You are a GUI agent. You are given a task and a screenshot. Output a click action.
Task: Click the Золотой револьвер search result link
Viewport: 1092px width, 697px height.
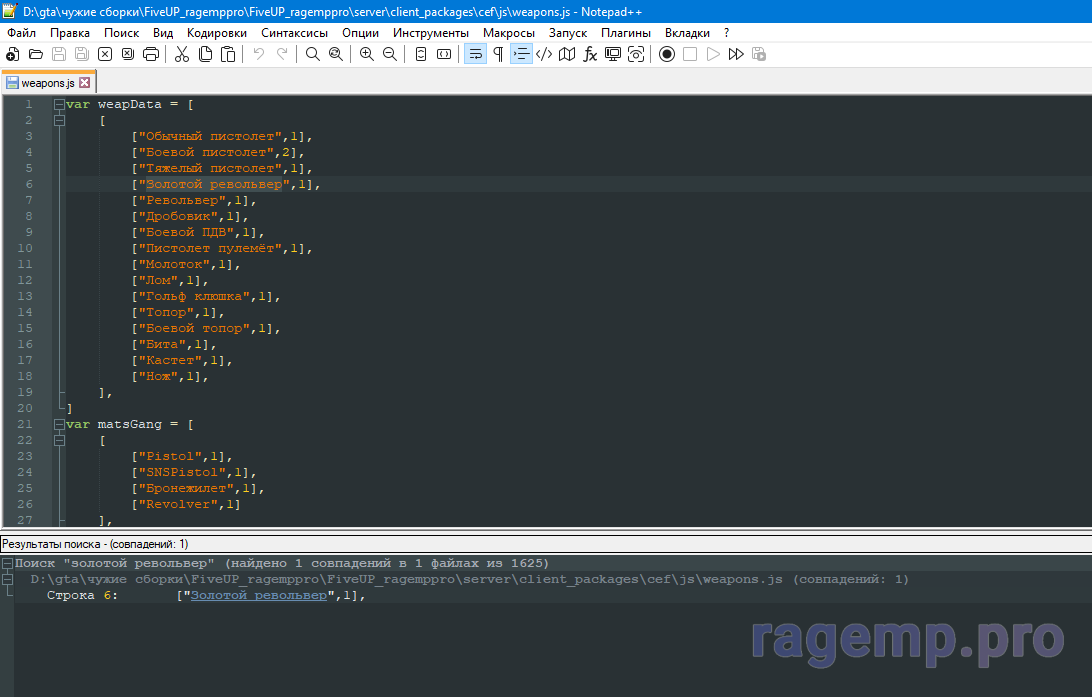point(259,595)
